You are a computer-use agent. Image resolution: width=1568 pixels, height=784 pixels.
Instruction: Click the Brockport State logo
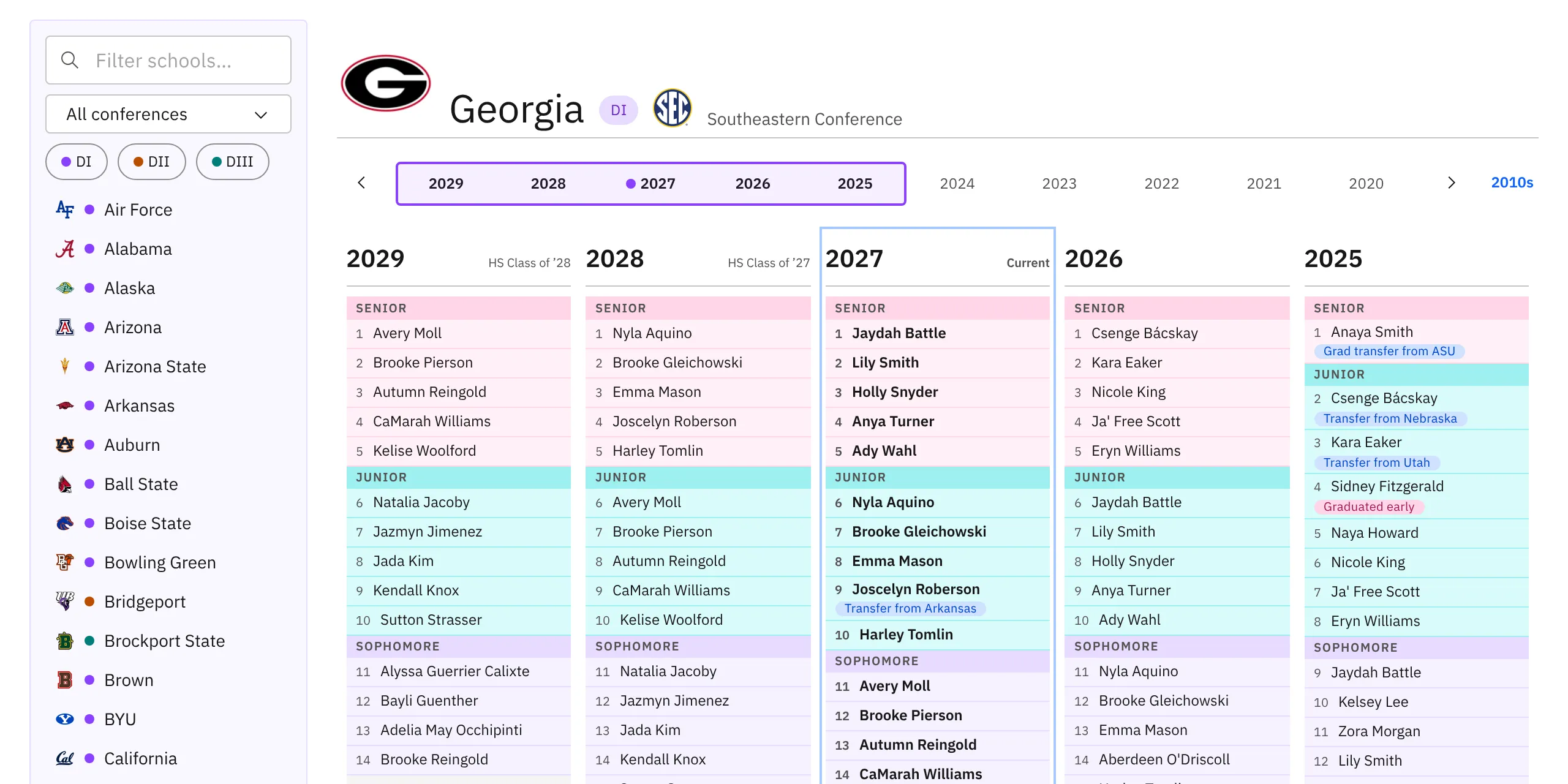[65, 641]
